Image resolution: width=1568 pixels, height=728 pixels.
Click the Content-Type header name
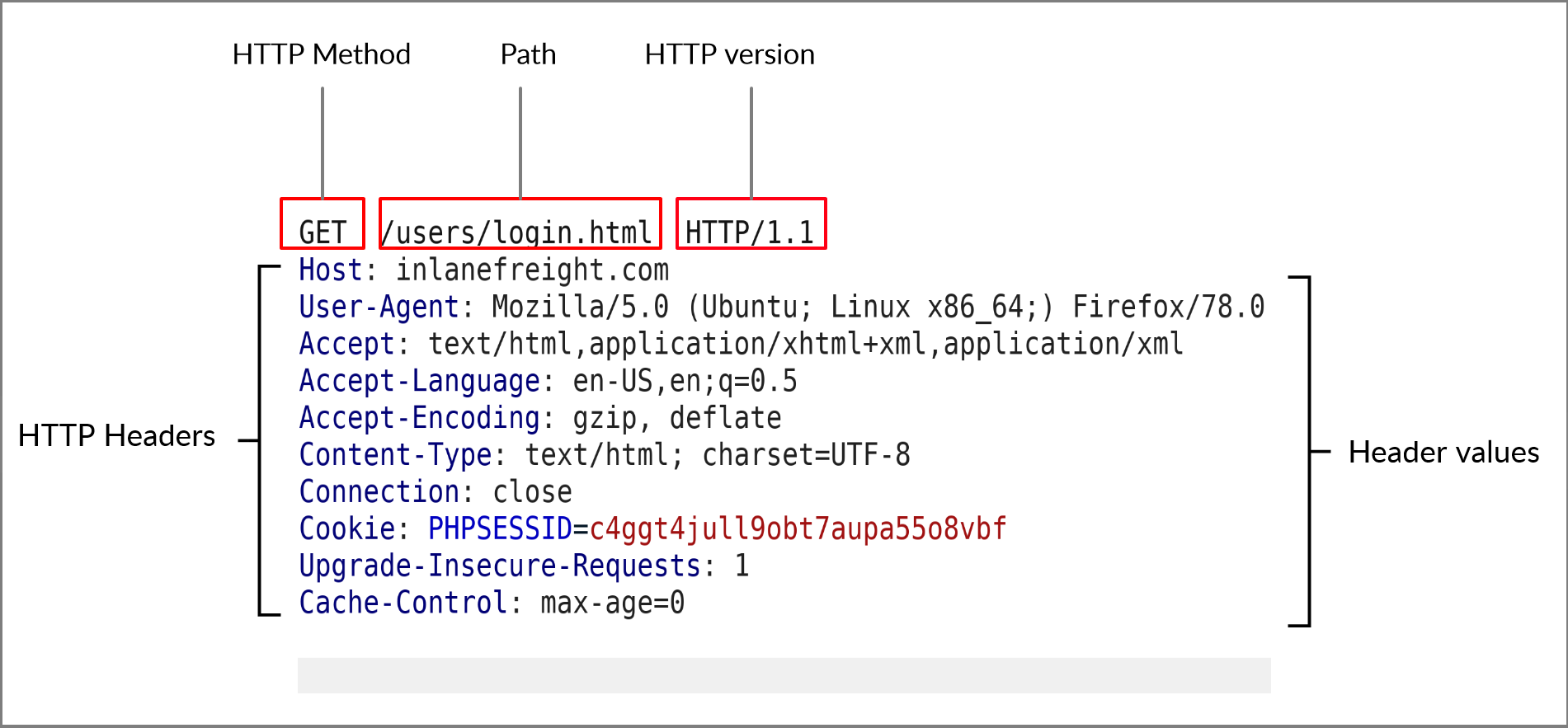395,455
